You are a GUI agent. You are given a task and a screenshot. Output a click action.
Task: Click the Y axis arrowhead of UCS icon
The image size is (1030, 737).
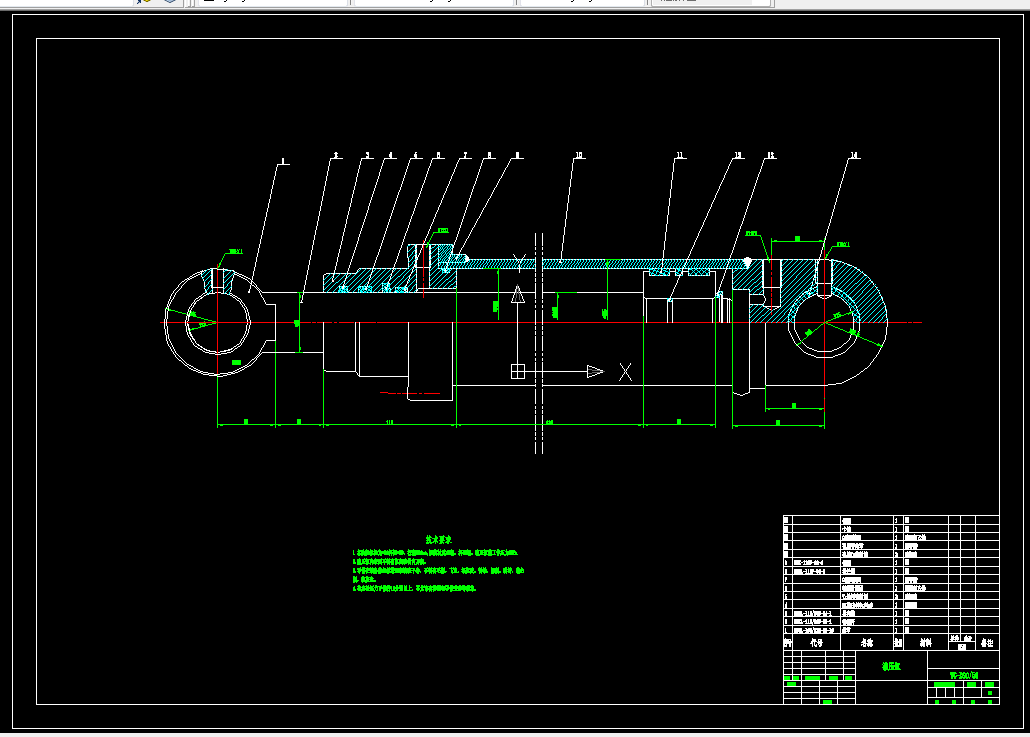(518, 294)
